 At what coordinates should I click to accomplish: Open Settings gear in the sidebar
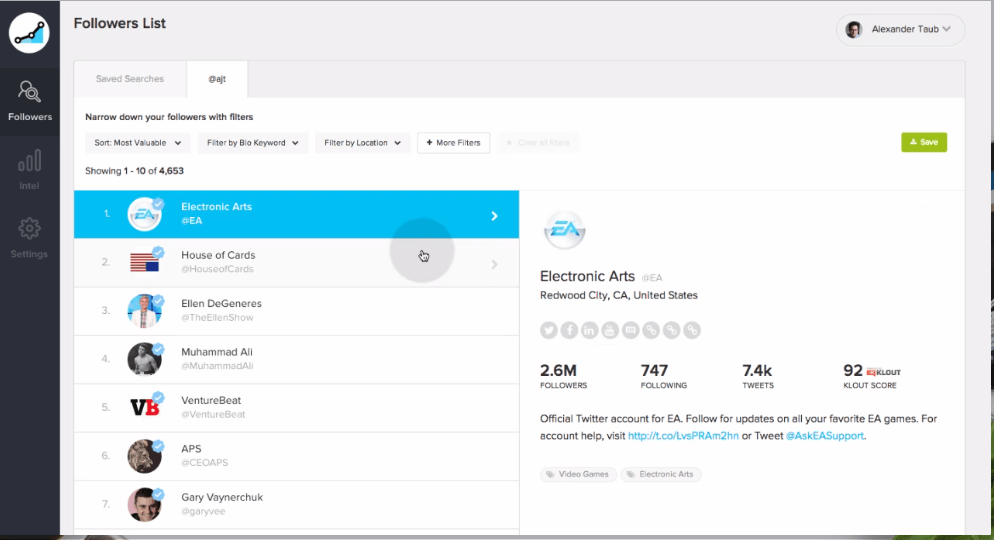(x=29, y=238)
